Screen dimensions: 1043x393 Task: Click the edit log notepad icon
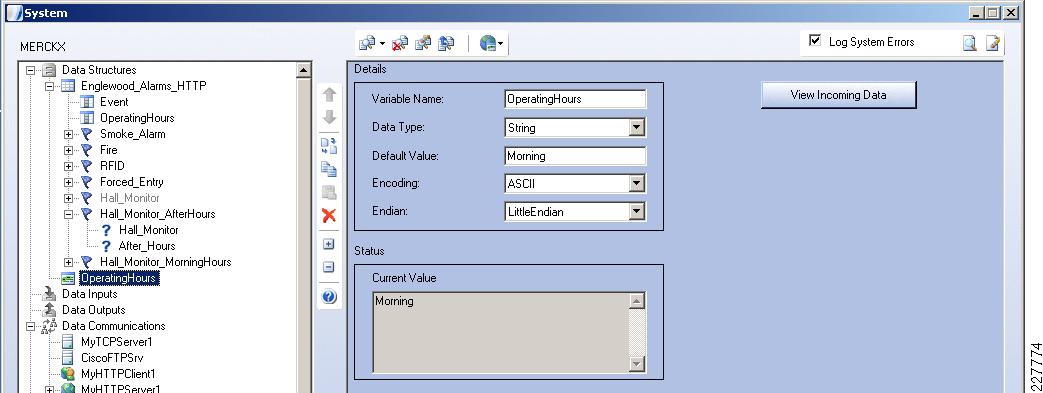993,43
